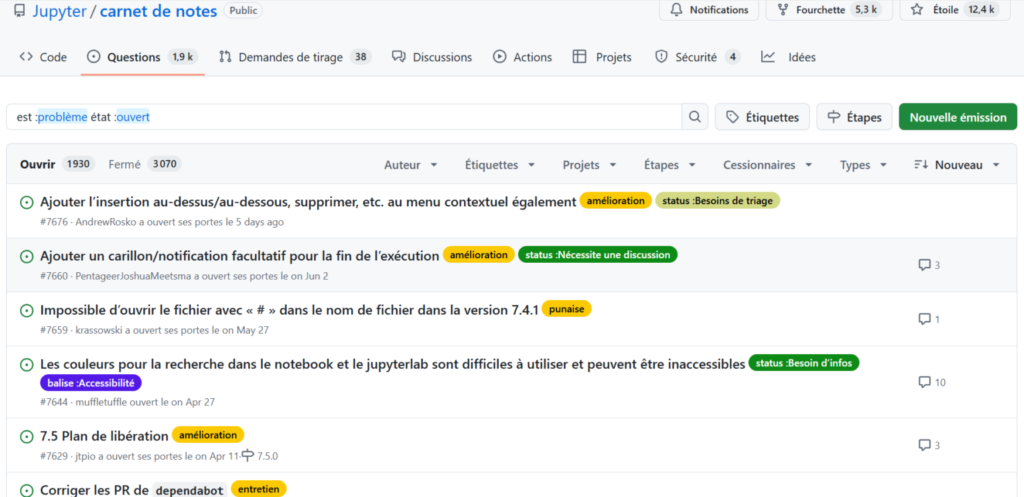1024x497 pixels.
Task: Click the milestone icon labeled 7.5.0
Action: [248, 455]
